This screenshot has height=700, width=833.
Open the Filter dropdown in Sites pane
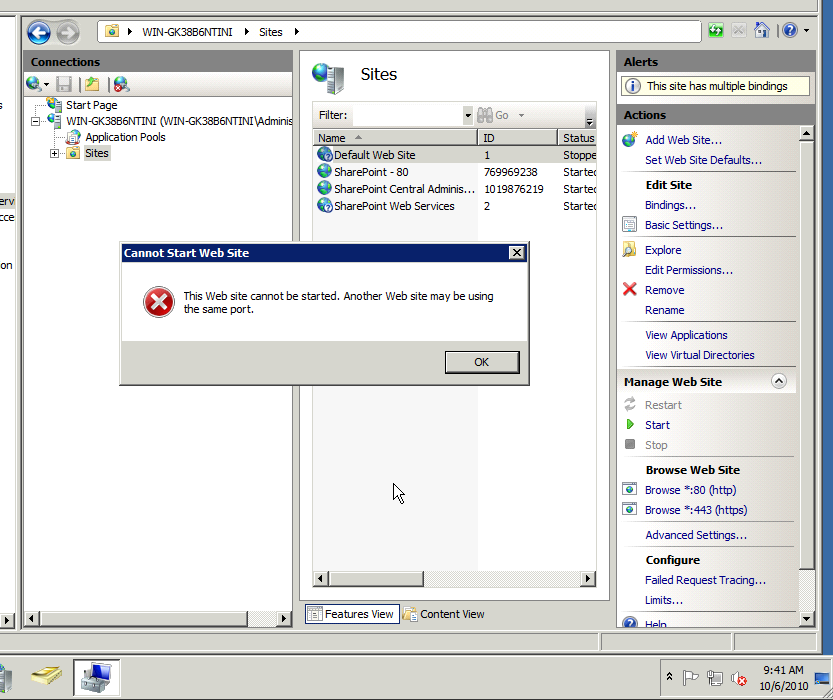pos(466,115)
